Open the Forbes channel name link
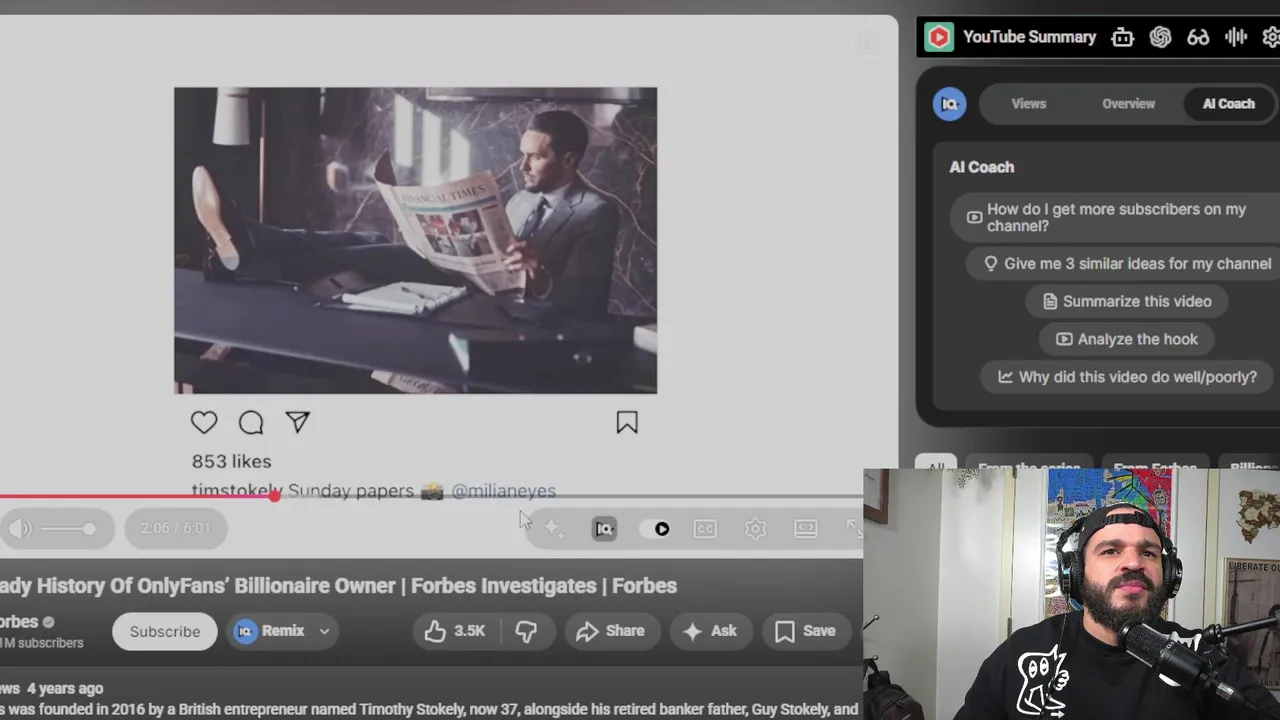1280x720 pixels. [x=19, y=621]
